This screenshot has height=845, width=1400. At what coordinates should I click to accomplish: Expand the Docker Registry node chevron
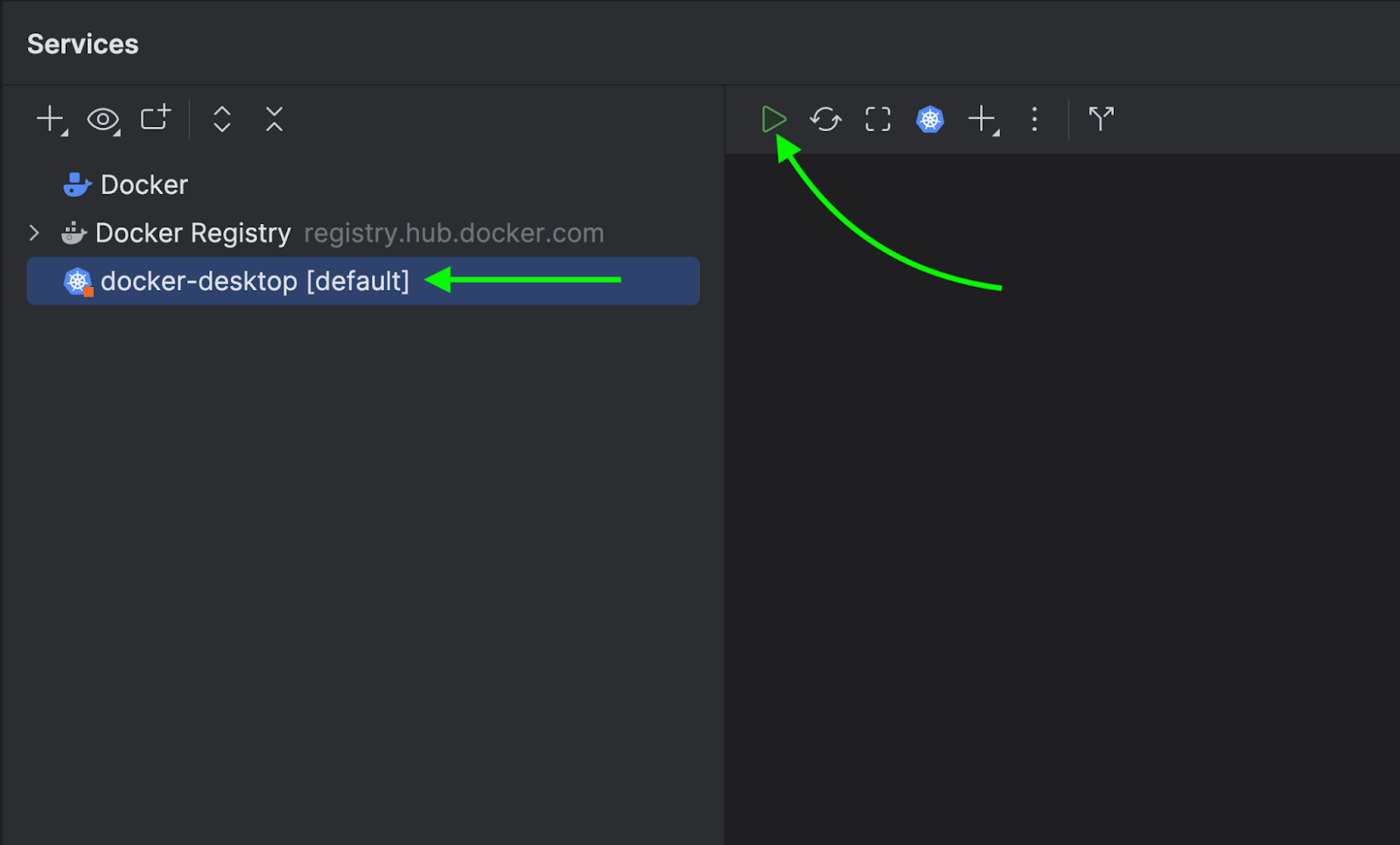click(x=34, y=233)
